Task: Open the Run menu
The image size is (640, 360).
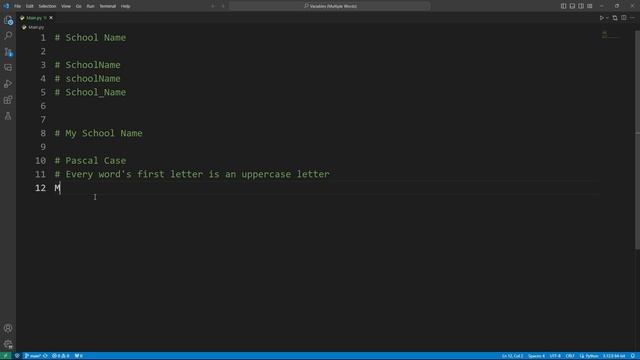Action: click(90, 6)
